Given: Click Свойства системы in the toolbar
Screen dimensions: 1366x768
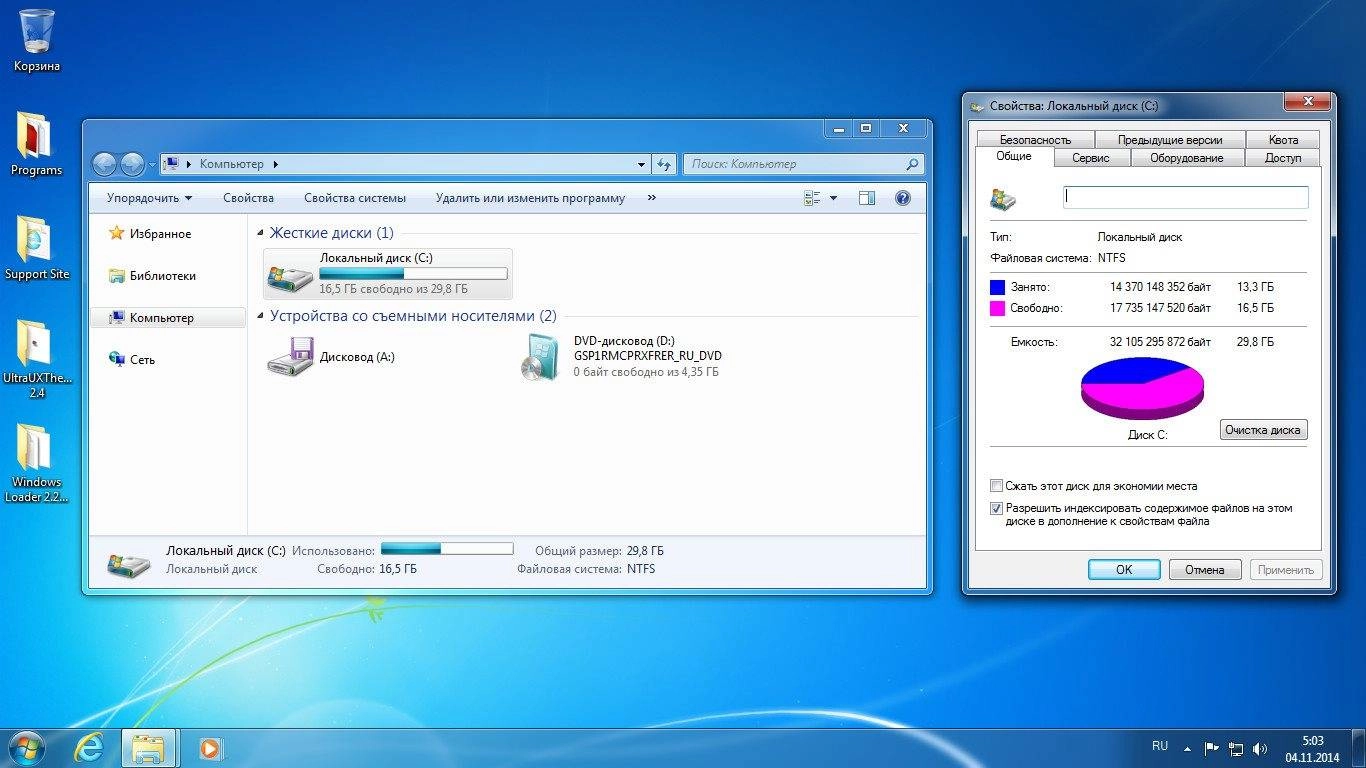Looking at the screenshot, I should pyautogui.click(x=355, y=197).
